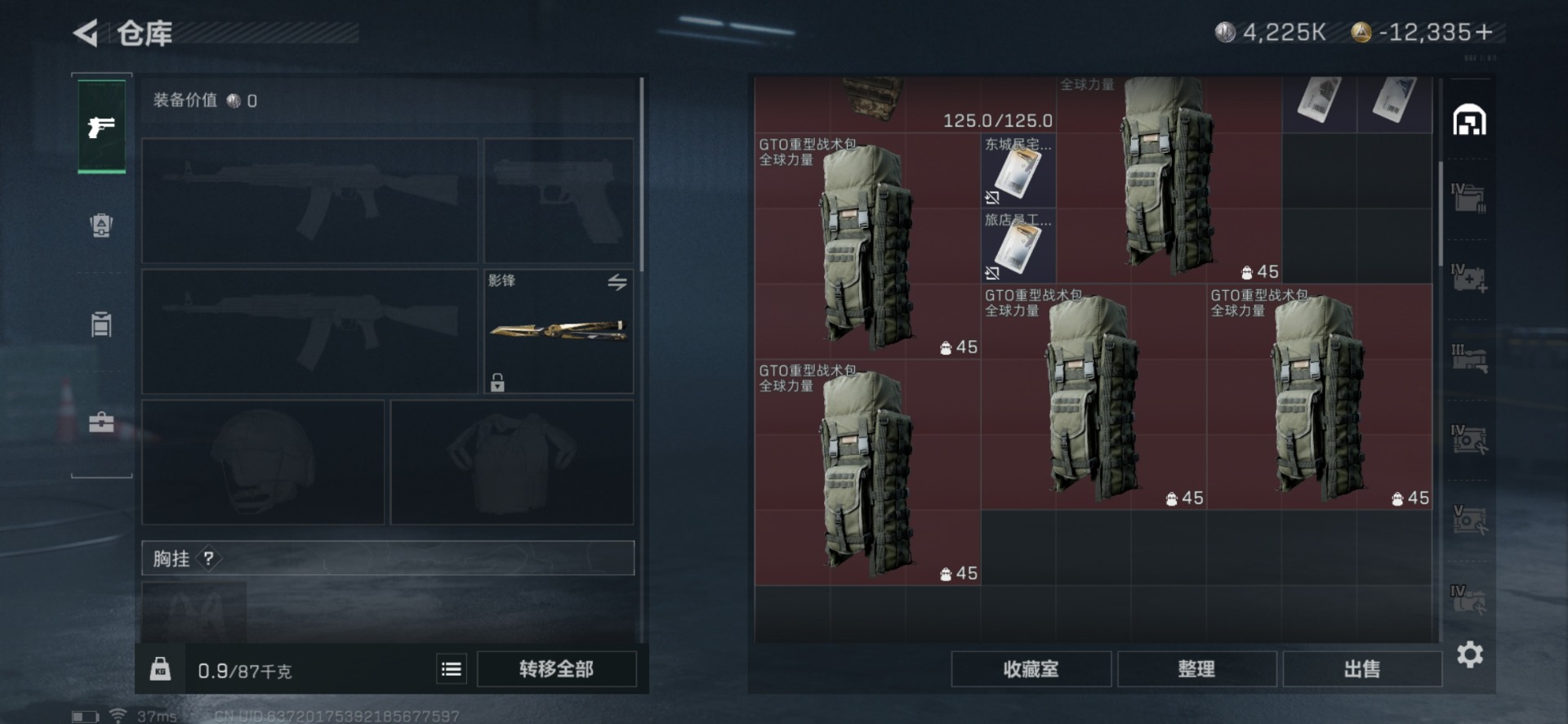
Task: Click the lock icon under 影锋 knife
Action: click(x=497, y=382)
